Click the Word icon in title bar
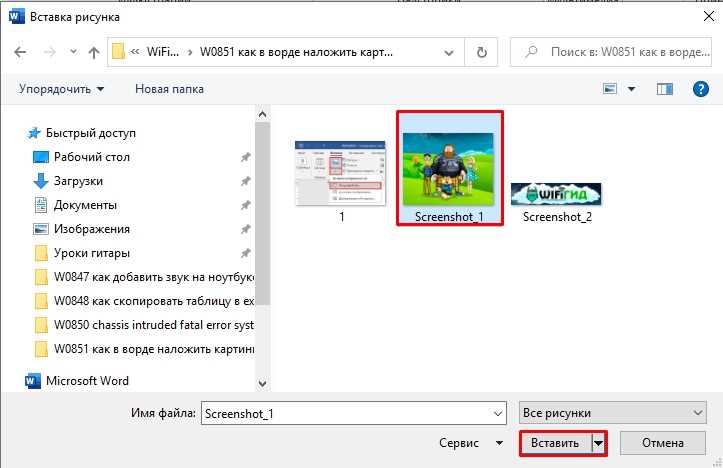Viewport: 723px width, 468px height. 17,17
